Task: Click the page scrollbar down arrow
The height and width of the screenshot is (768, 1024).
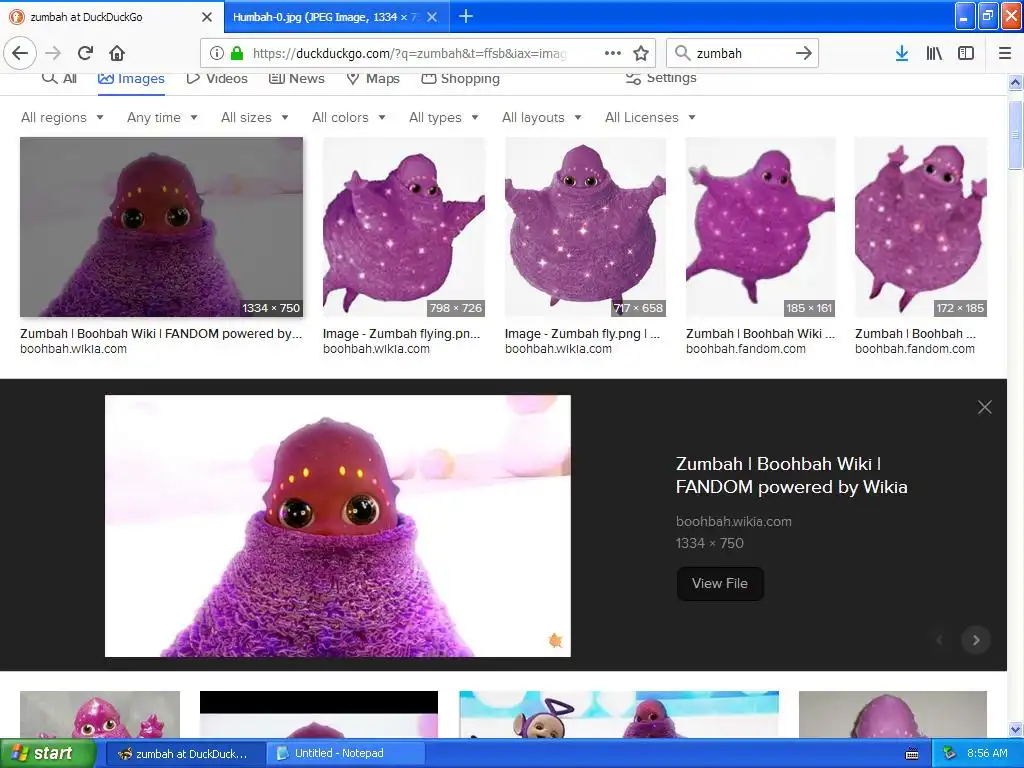Action: 1015,729
